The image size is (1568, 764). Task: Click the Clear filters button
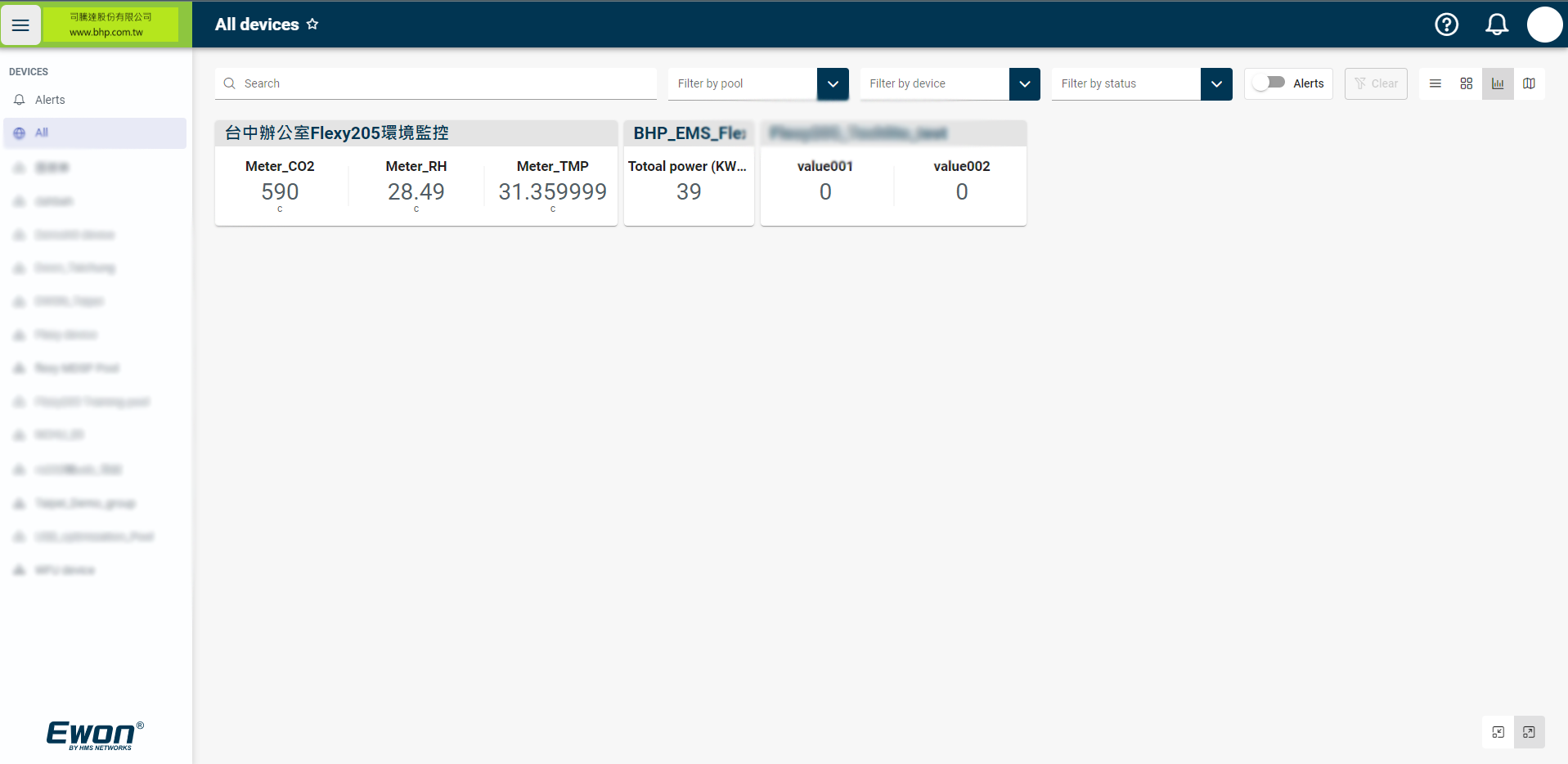(1376, 83)
